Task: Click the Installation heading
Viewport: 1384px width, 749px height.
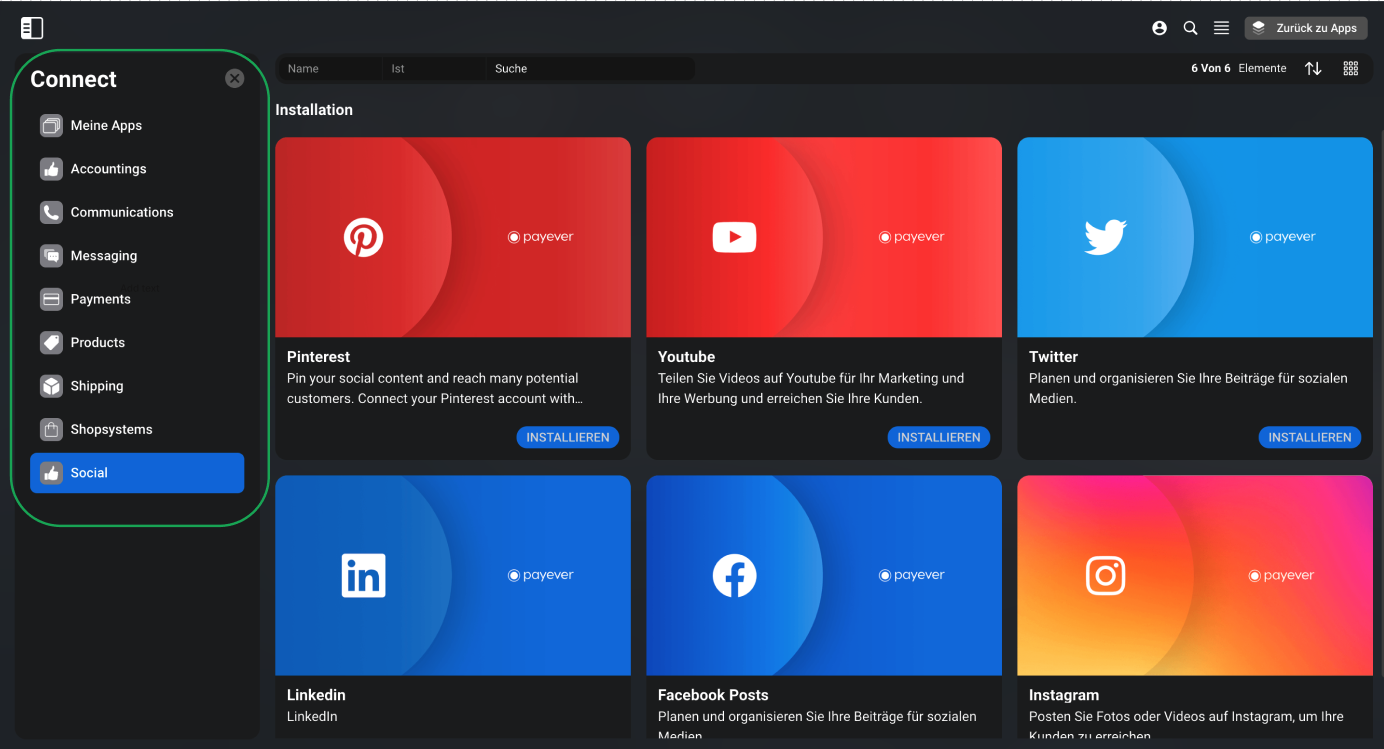Action: (314, 110)
